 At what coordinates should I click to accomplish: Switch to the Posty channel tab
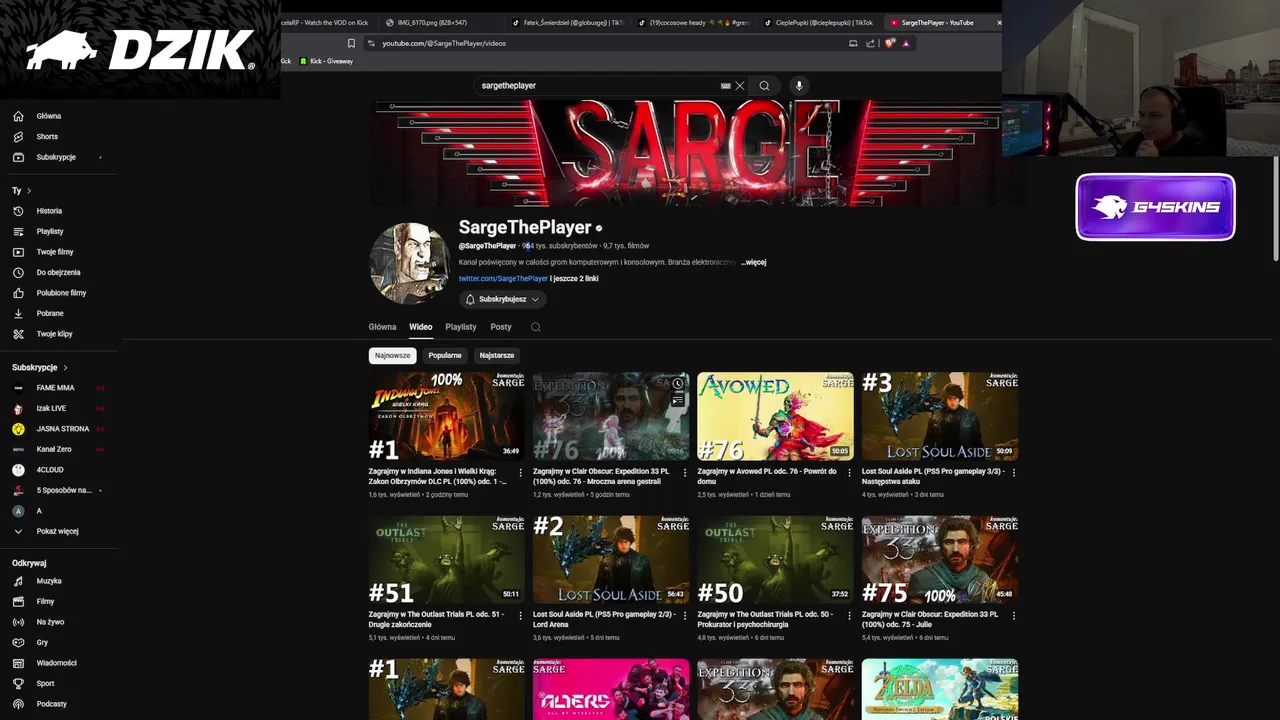501,327
